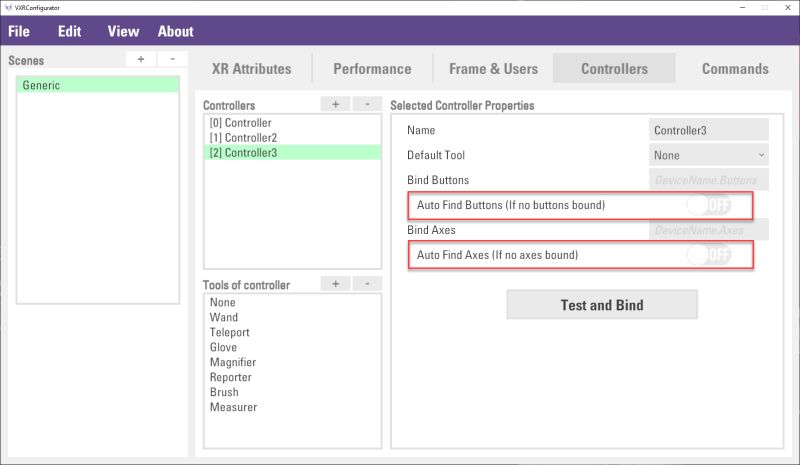Select Measurer tool in list

click(292, 407)
